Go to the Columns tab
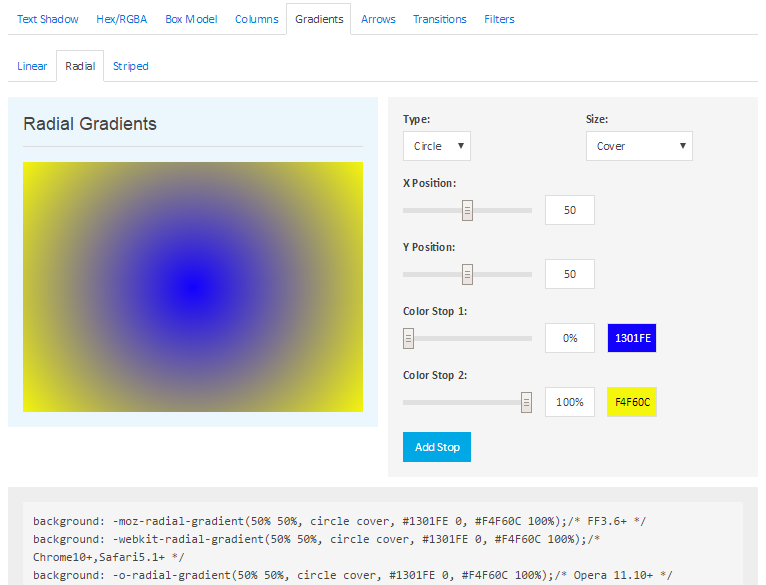 click(256, 19)
